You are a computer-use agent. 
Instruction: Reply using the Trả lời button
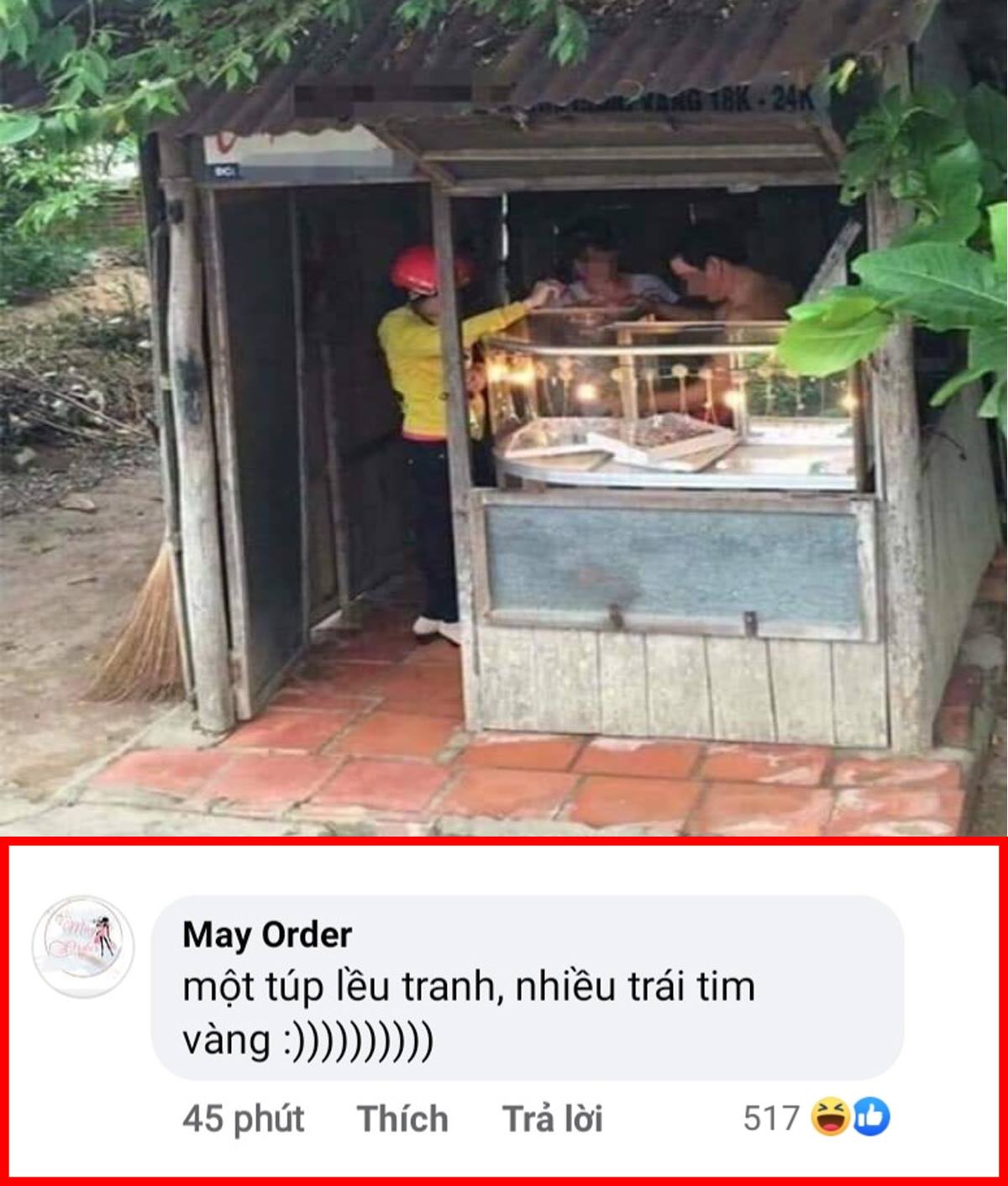click(553, 1119)
